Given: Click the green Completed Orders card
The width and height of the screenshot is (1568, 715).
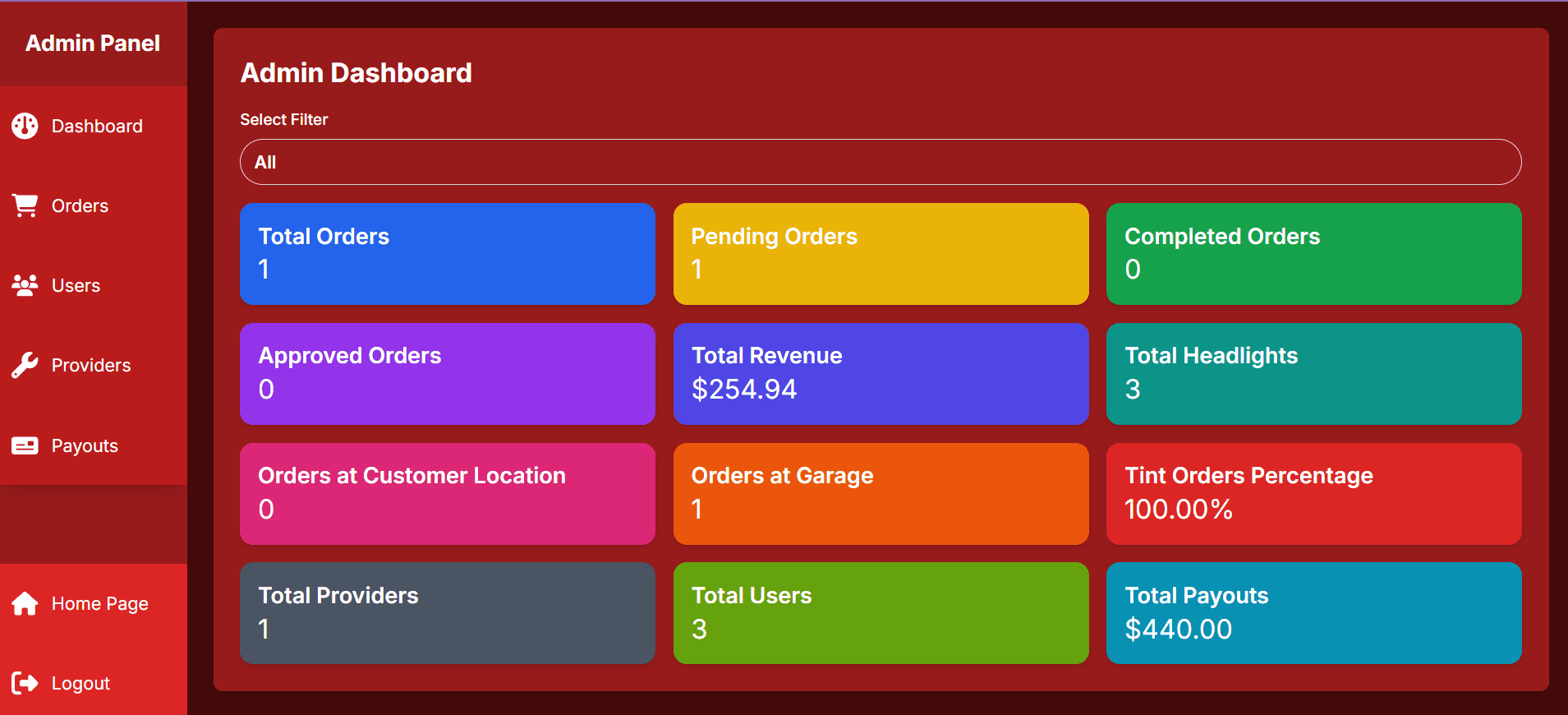Looking at the screenshot, I should (x=1313, y=254).
